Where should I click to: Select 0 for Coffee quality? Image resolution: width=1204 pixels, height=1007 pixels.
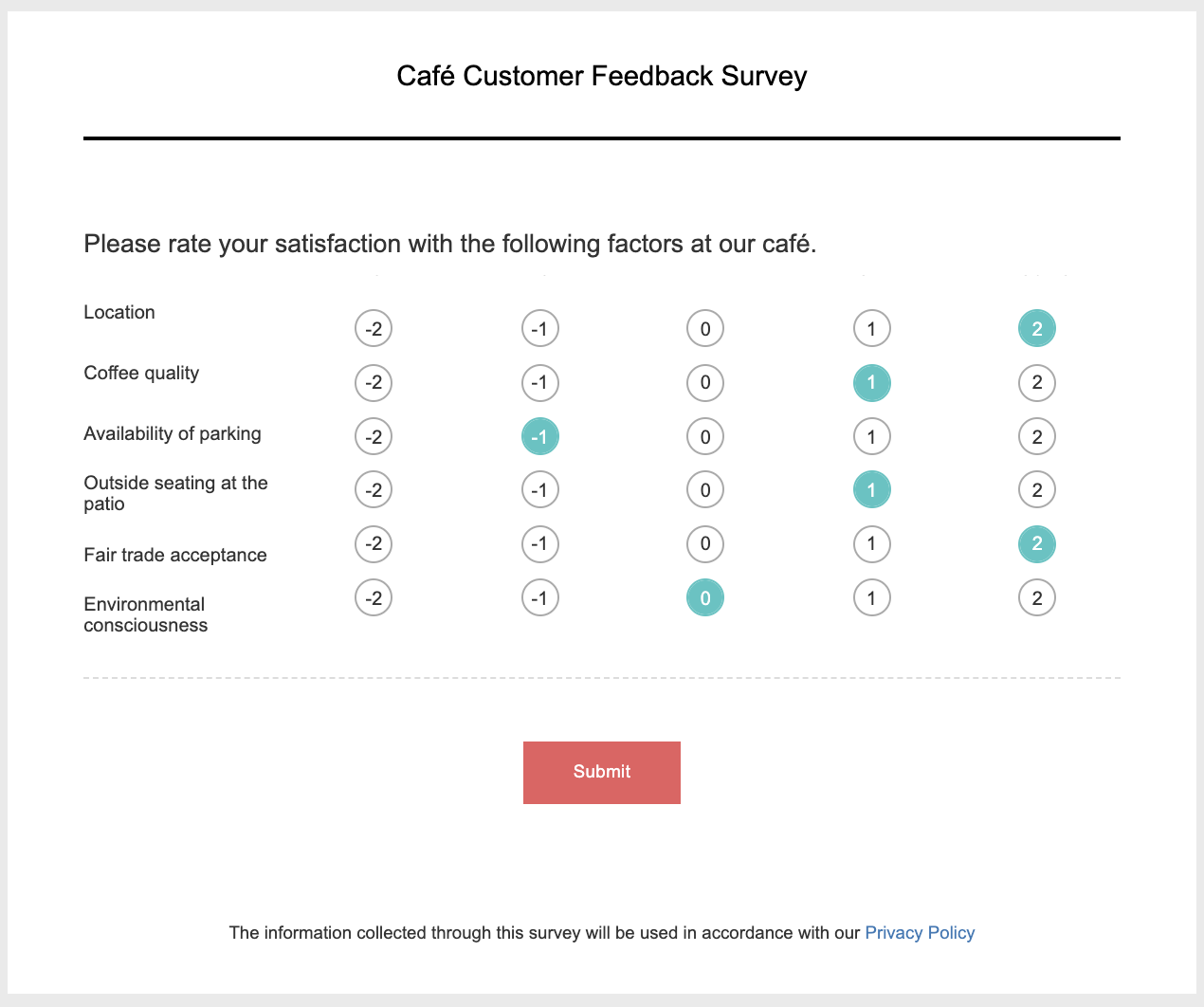(705, 383)
